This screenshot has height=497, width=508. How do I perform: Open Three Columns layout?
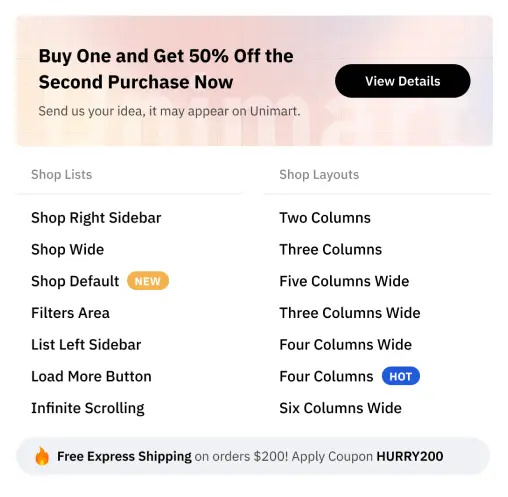(x=330, y=249)
